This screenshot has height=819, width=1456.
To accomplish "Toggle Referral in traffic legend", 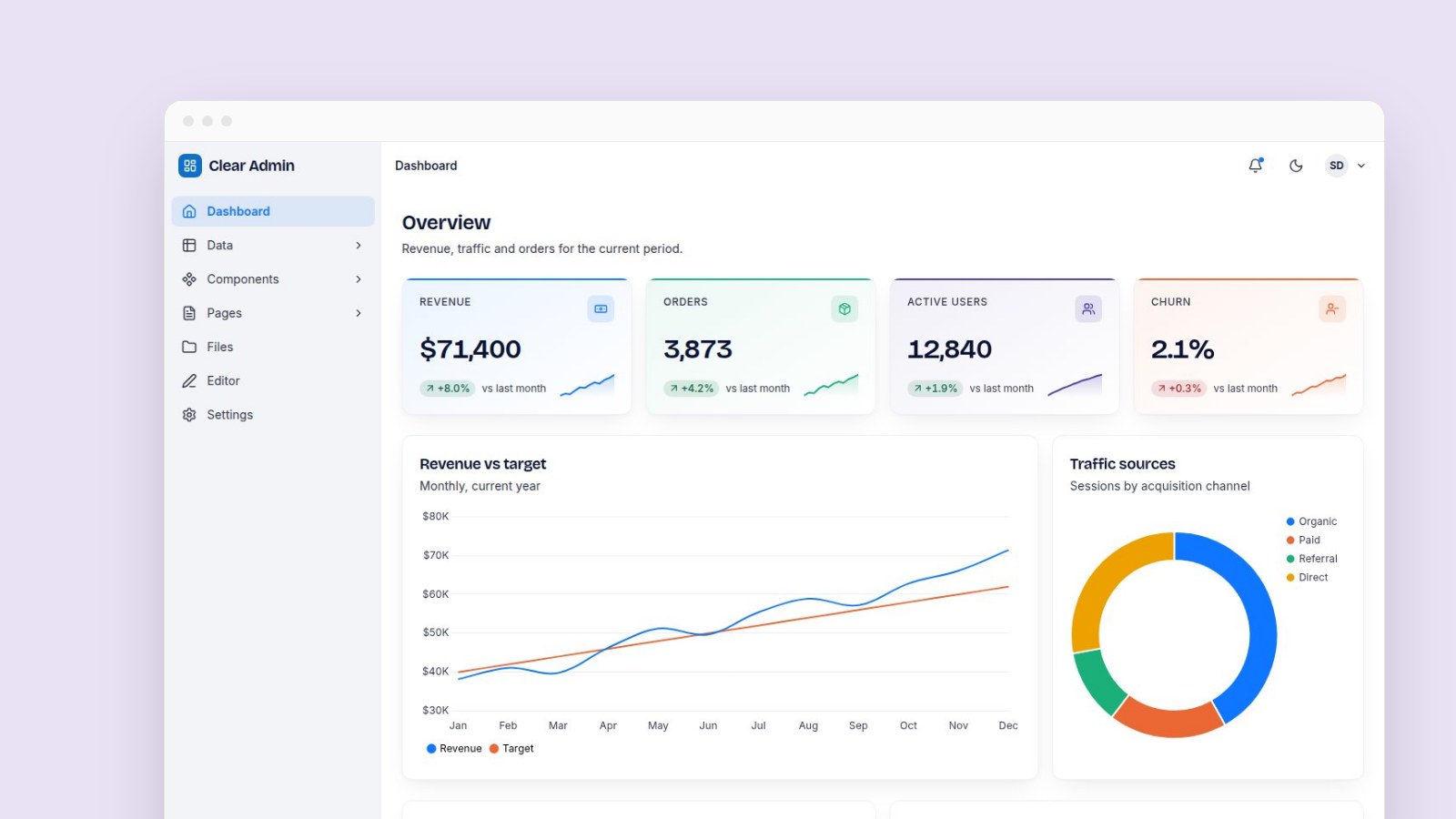I will click(1311, 559).
